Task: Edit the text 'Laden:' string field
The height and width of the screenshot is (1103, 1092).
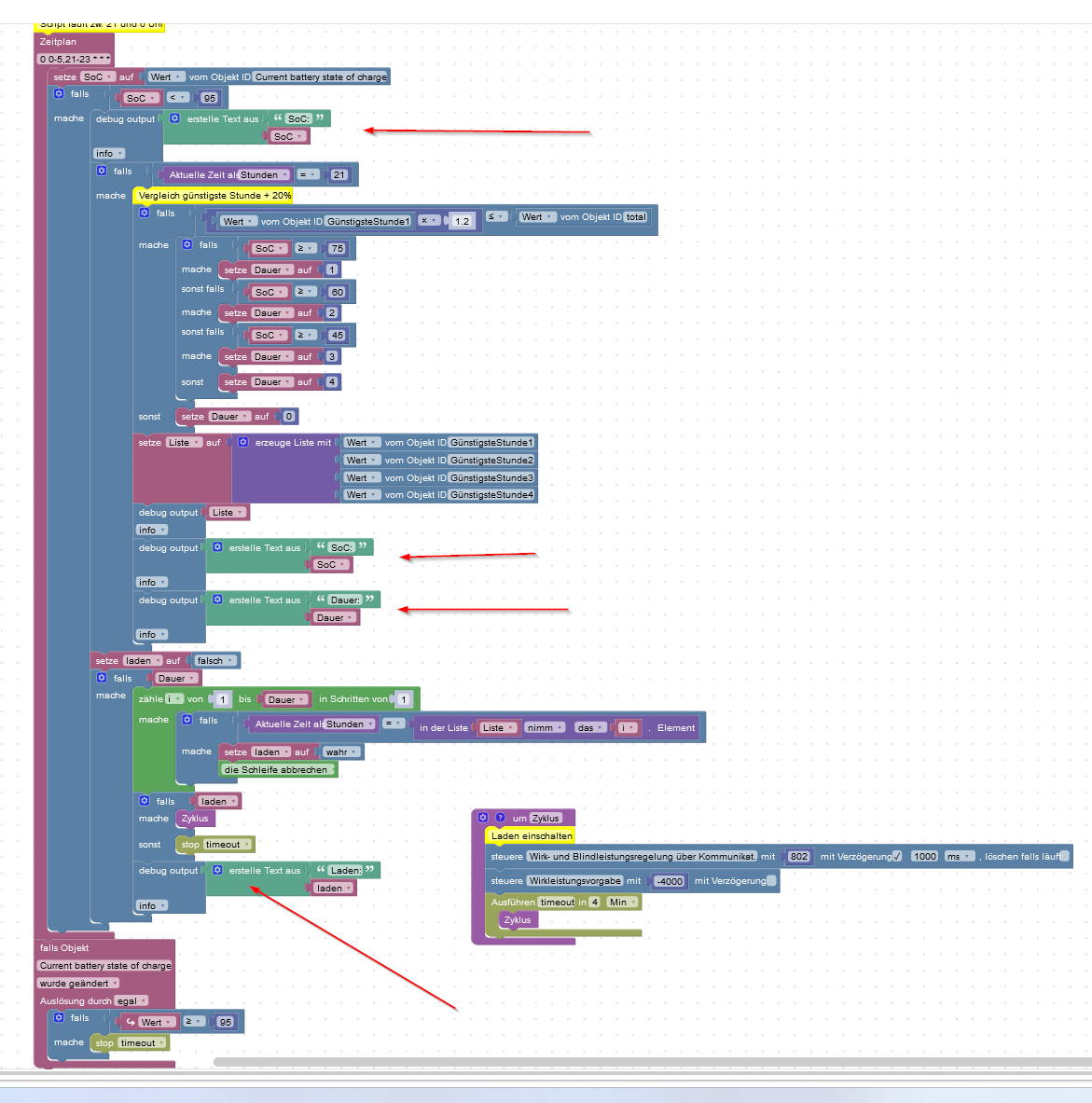Action: click(x=345, y=870)
